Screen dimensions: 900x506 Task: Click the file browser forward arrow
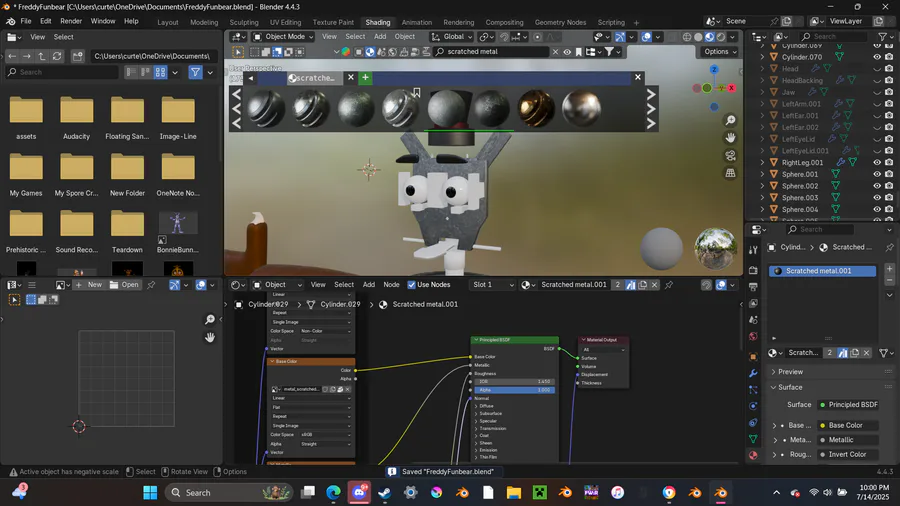click(x=27, y=56)
